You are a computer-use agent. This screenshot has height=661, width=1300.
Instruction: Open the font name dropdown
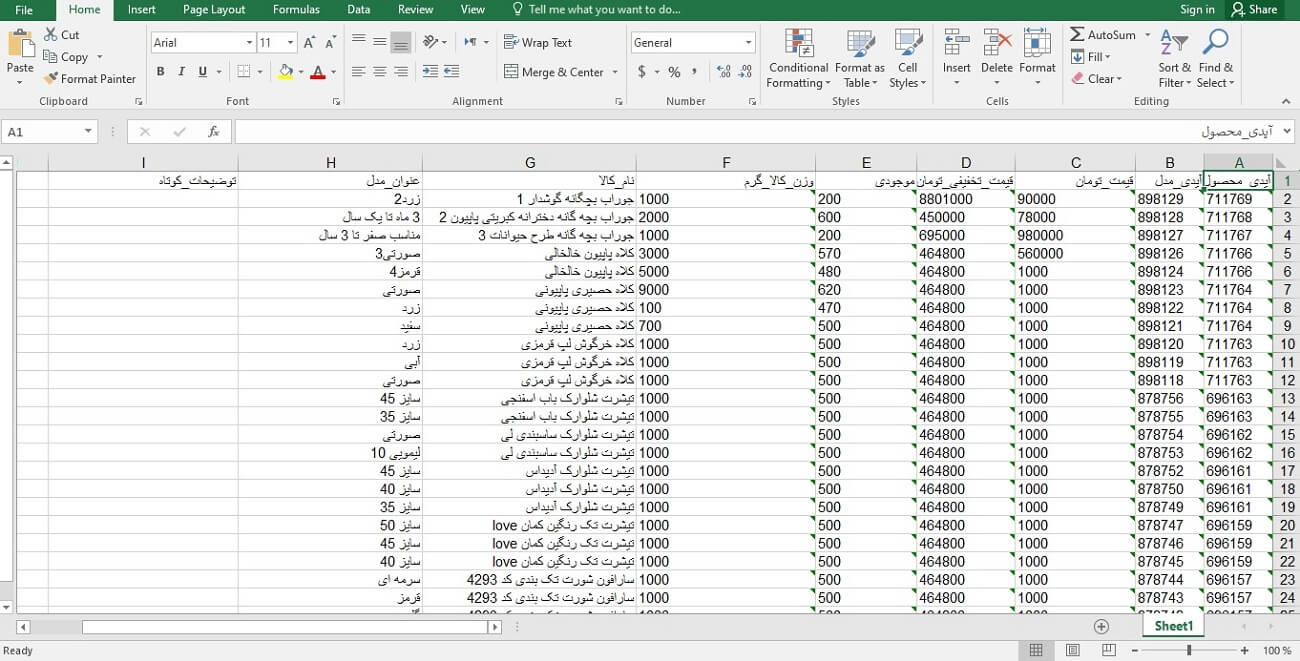(x=249, y=43)
